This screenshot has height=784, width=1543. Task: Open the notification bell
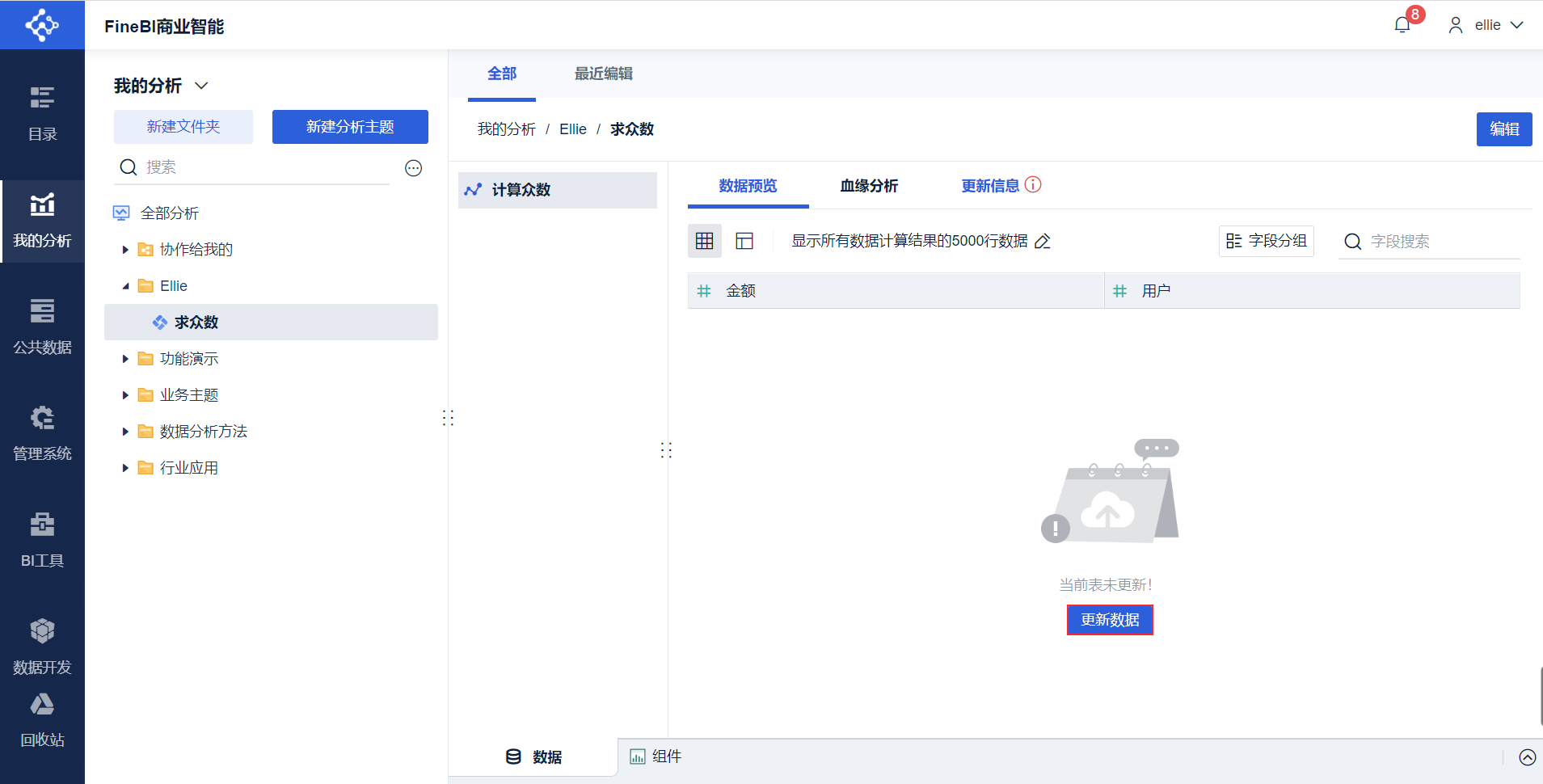point(1402,25)
